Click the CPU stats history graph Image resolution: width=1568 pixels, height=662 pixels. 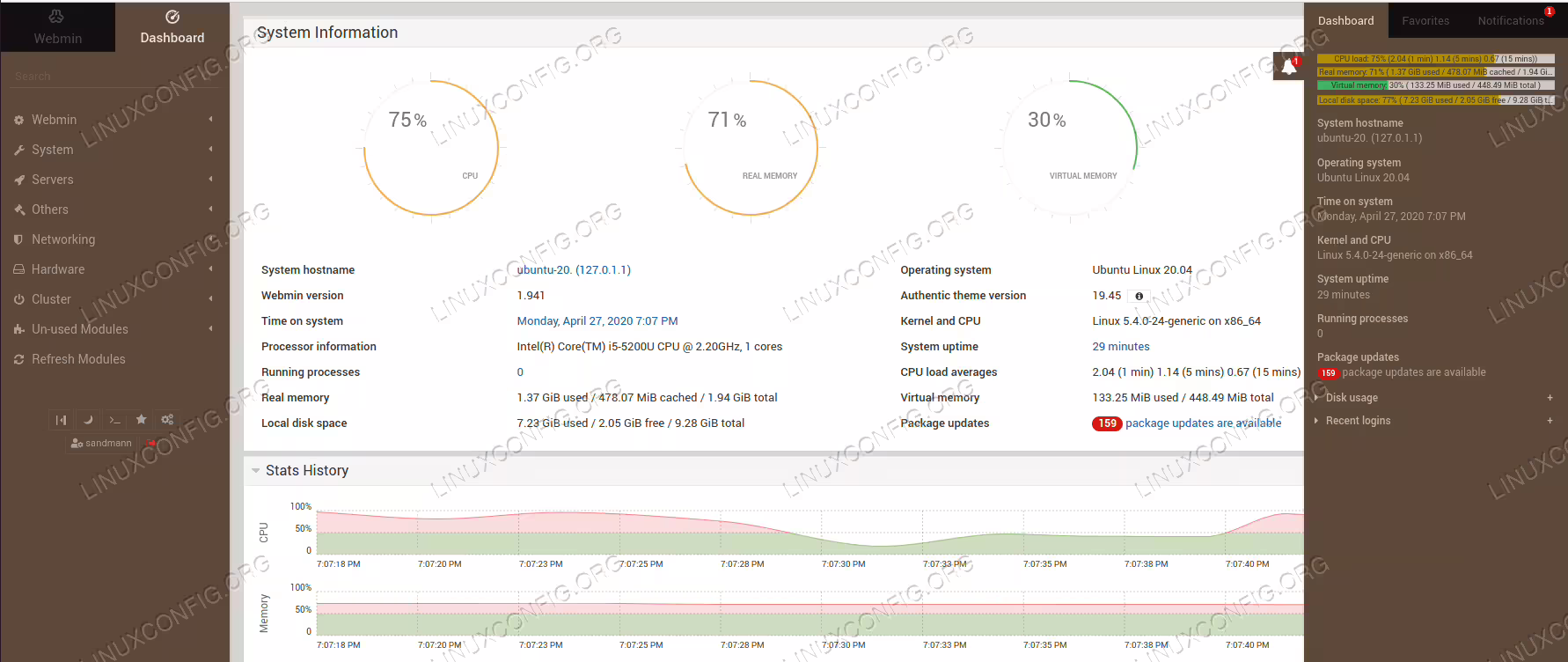click(810, 532)
